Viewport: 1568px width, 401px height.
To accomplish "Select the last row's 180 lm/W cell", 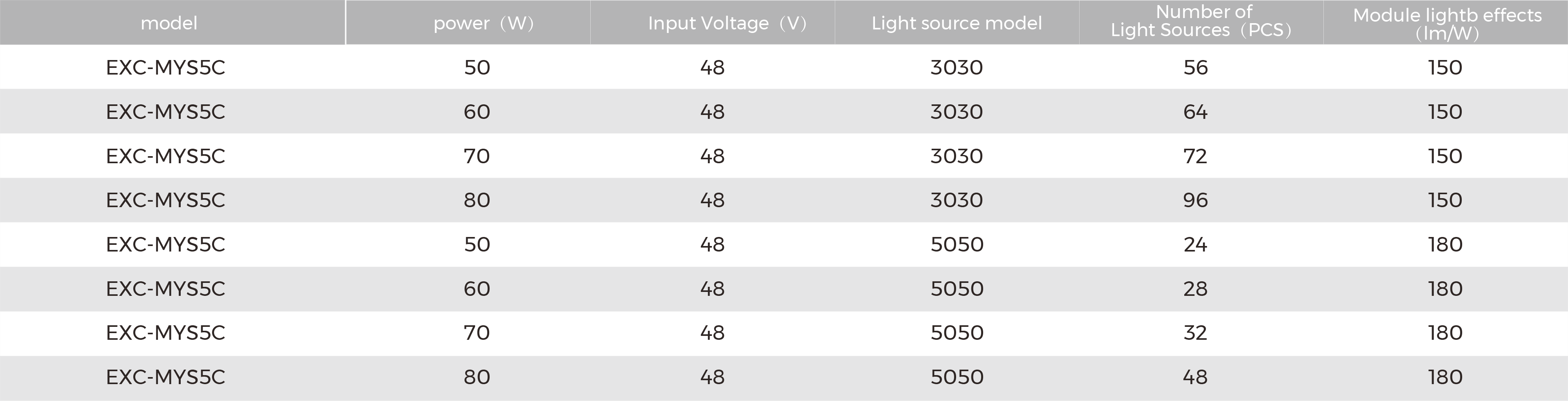I will (x=1445, y=377).
